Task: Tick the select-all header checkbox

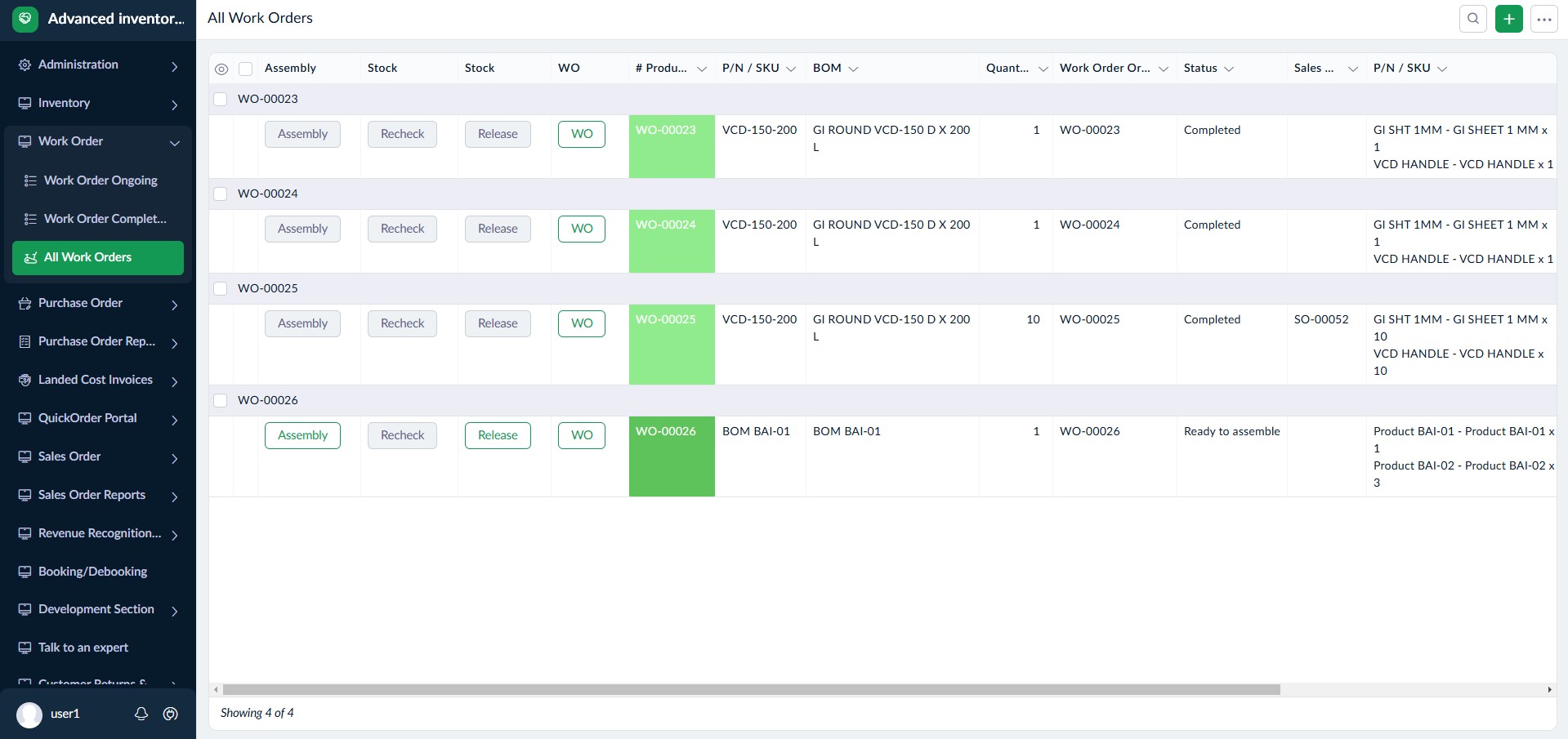Action: click(245, 69)
